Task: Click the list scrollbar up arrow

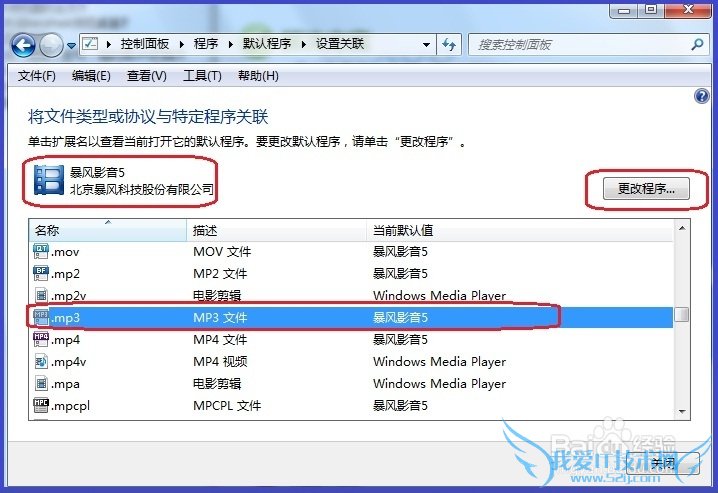Action: pos(682,228)
